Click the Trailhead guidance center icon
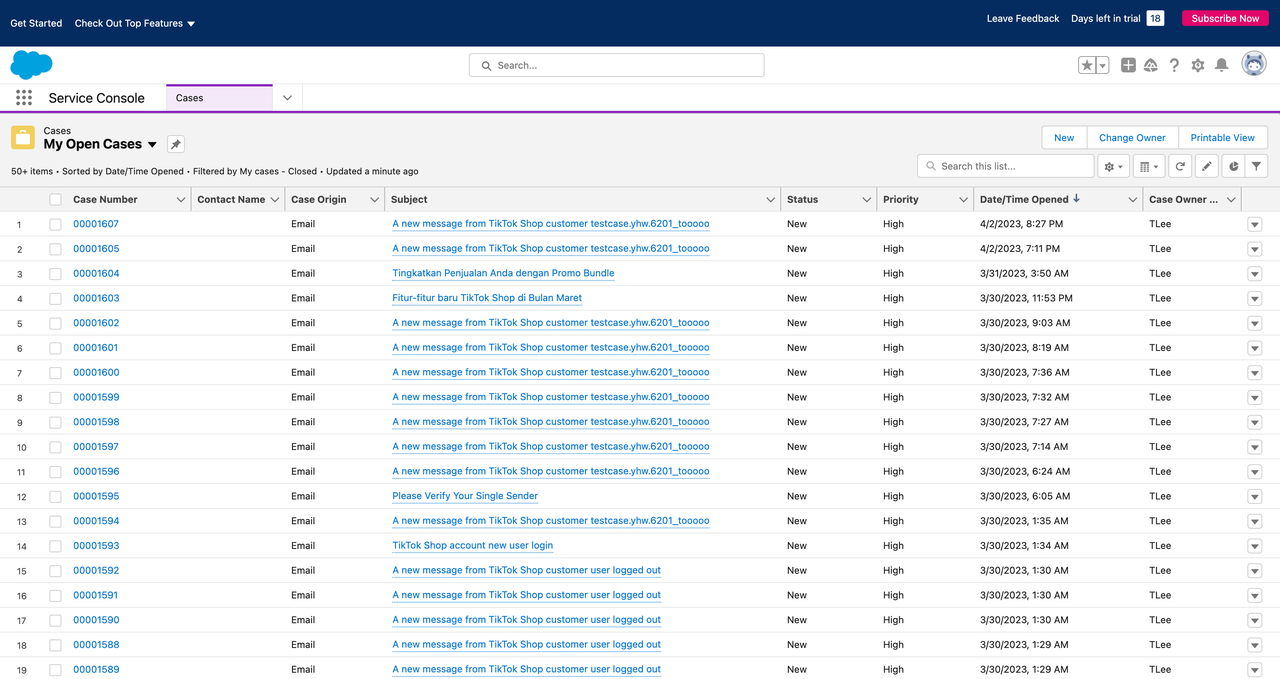Screen dimensions: 1280x679 (x=1150, y=65)
